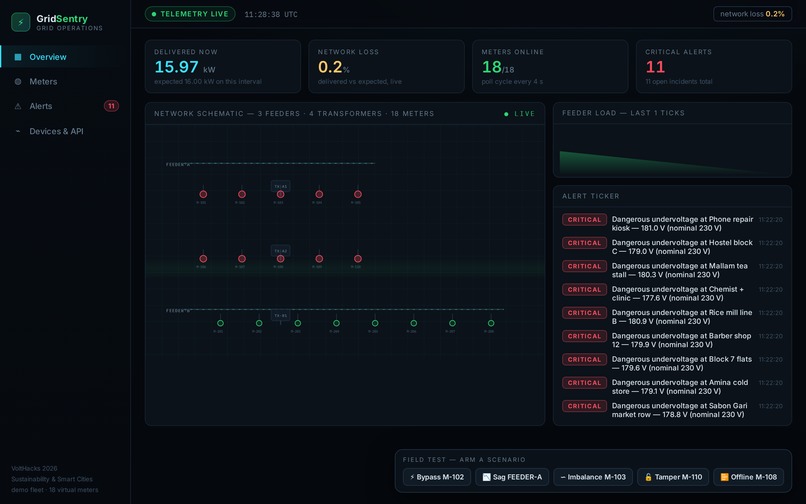Go to the Meters section
This screenshot has height=504, width=806.
pyautogui.click(x=65, y=81)
